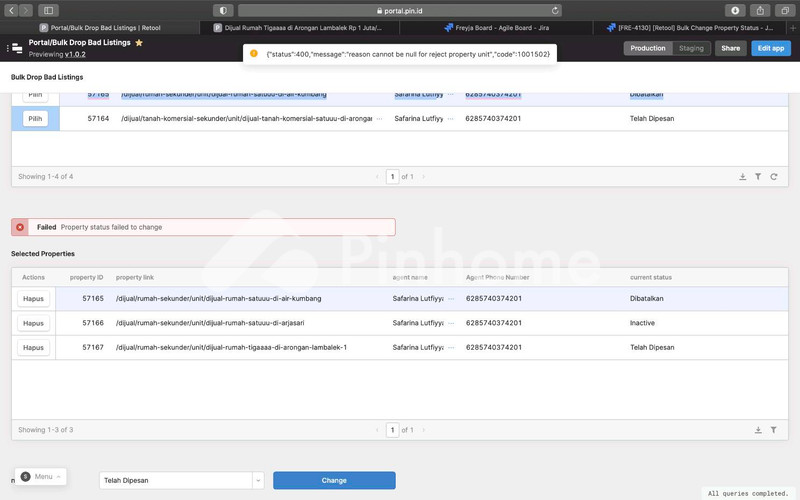Screen dimensions: 800x500
Task: Click the star beside Portal/Bulk Drop Bad Listings
Action: pos(139,43)
